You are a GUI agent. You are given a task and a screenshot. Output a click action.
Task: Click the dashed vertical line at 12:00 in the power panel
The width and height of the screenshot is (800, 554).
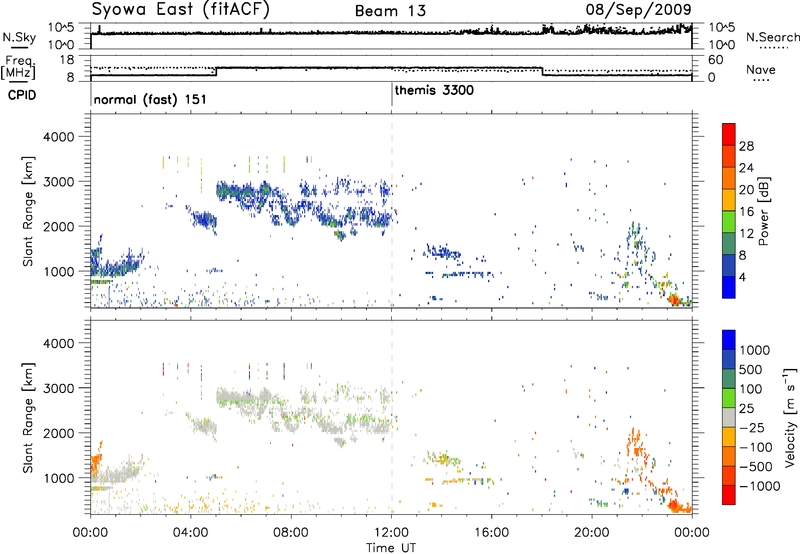(392, 211)
